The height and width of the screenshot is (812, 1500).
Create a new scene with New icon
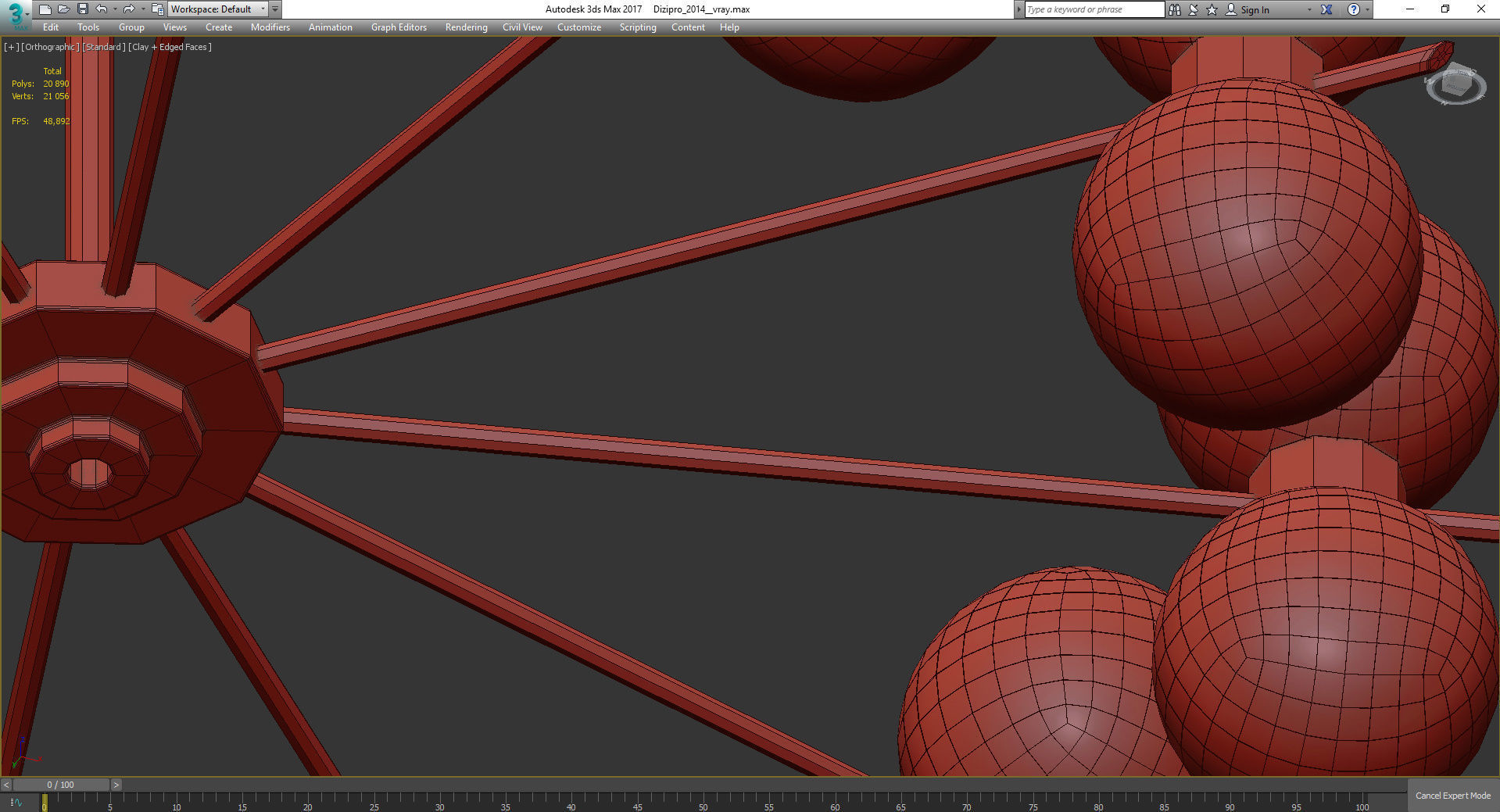[x=45, y=9]
